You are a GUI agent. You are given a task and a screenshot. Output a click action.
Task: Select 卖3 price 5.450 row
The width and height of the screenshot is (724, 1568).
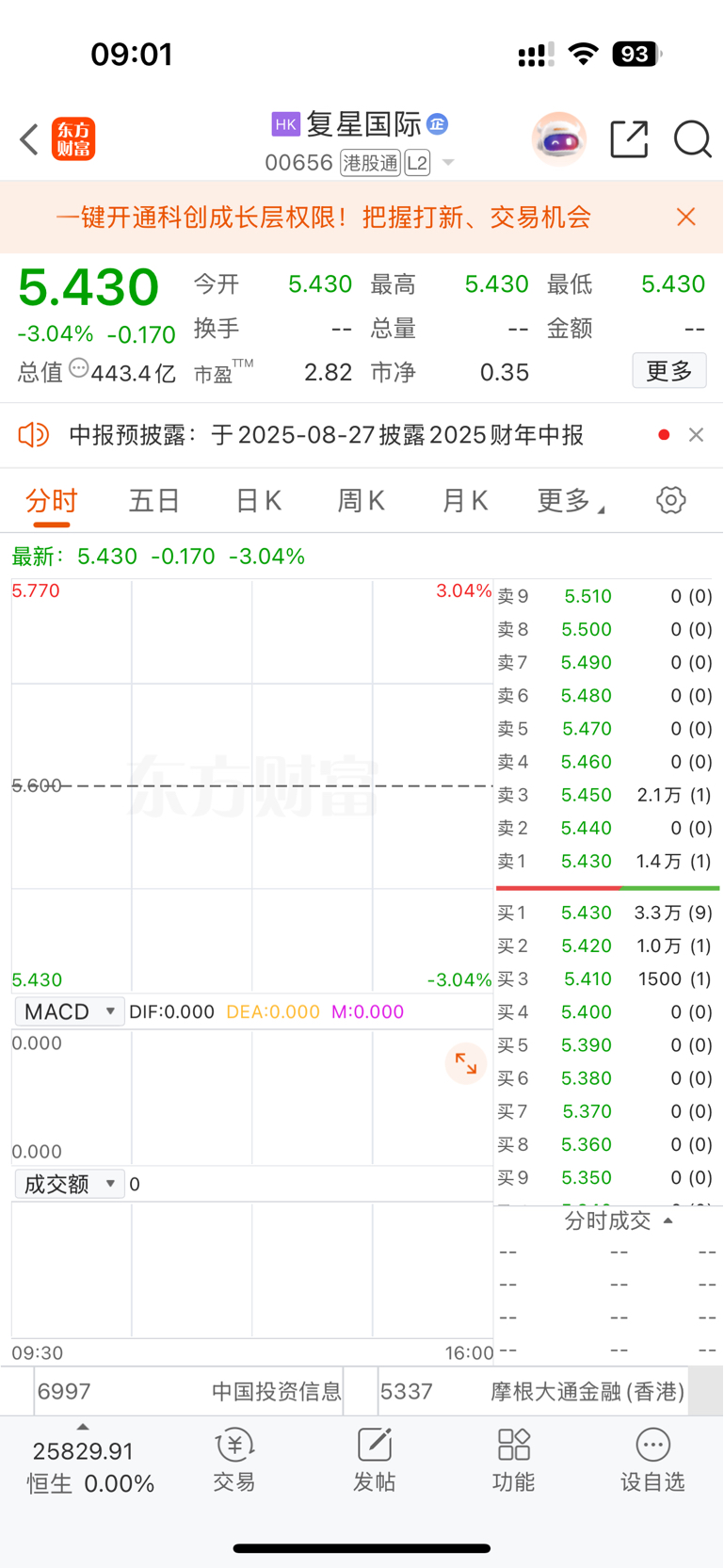click(x=605, y=795)
